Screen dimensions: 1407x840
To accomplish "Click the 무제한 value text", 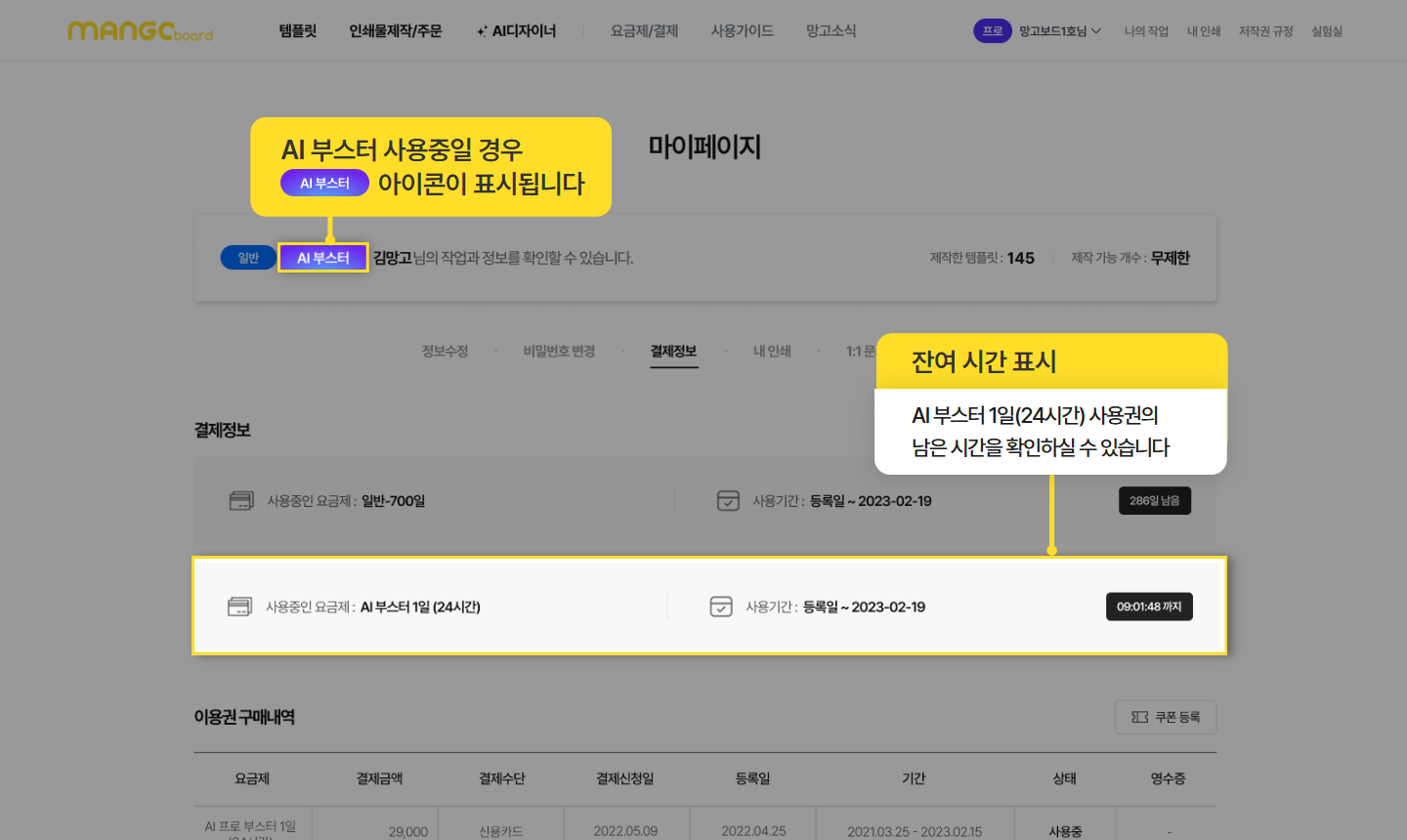I will tap(1171, 258).
